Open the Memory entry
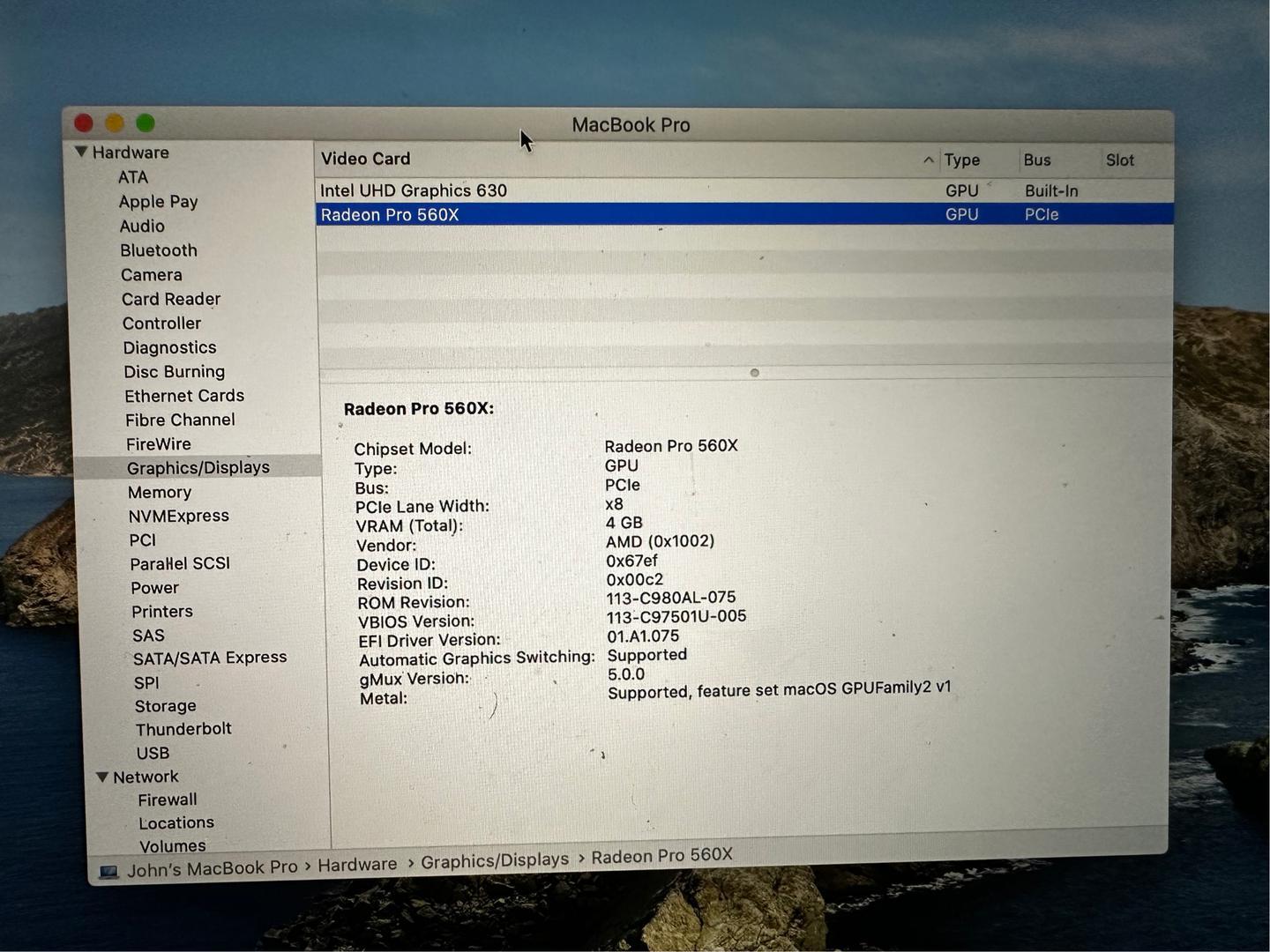Viewport: 1270px width, 952px height. tap(160, 492)
